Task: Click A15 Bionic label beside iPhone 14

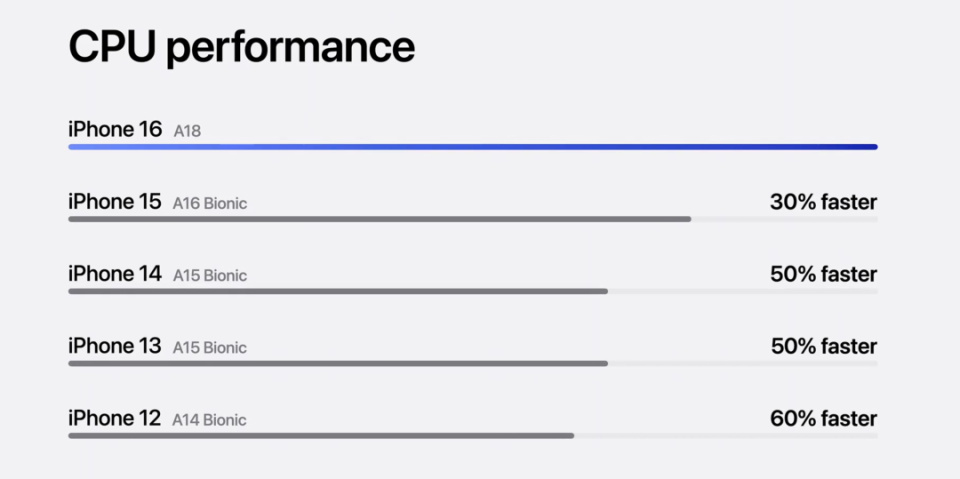Action: pyautogui.click(x=210, y=276)
